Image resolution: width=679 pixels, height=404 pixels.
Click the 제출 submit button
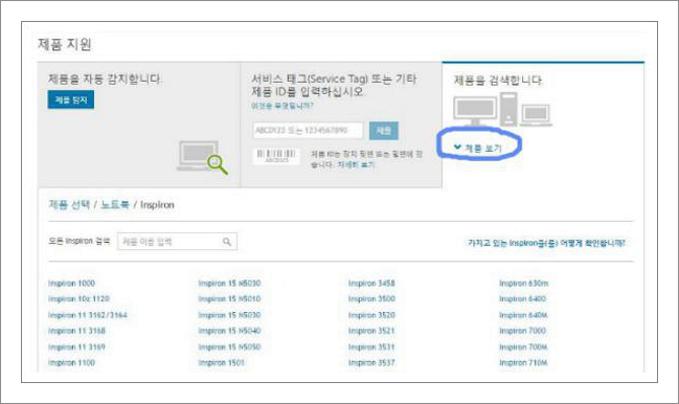[384, 130]
